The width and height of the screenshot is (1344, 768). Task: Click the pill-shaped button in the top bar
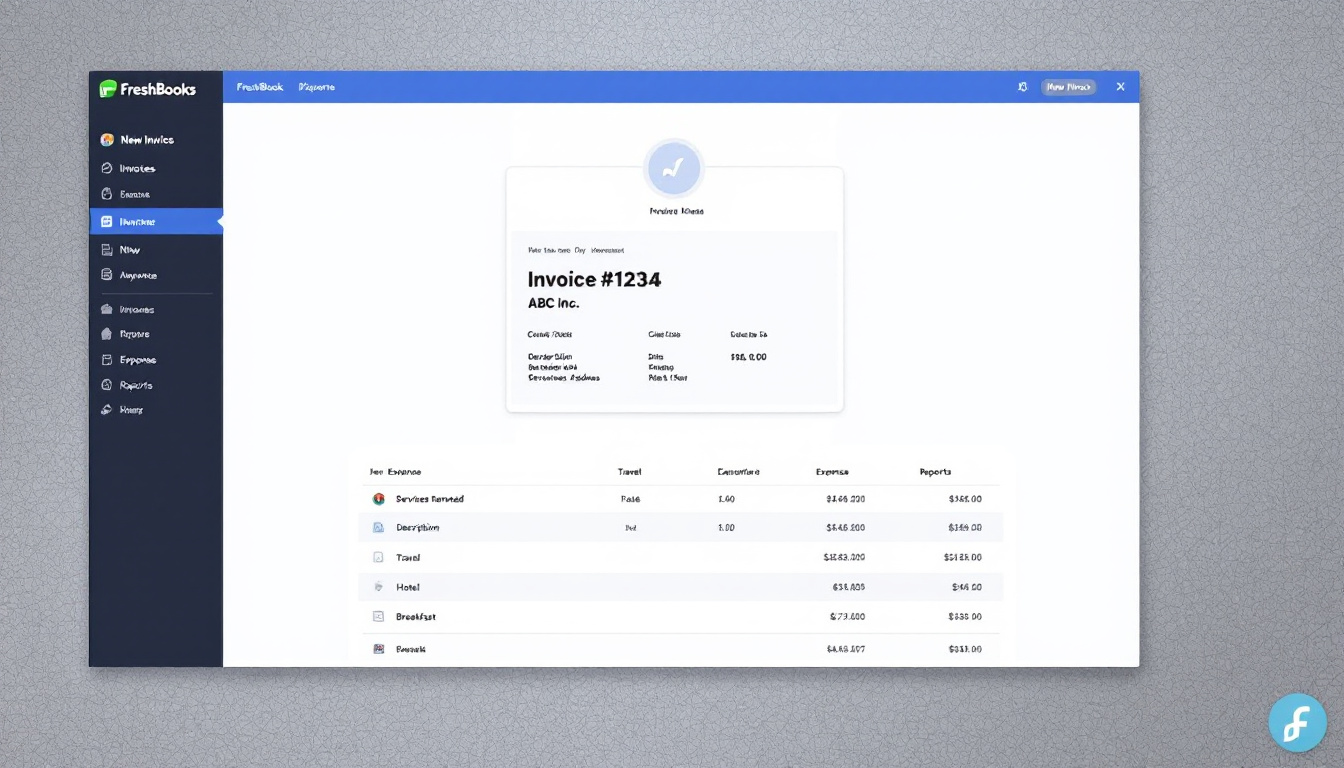(1068, 87)
